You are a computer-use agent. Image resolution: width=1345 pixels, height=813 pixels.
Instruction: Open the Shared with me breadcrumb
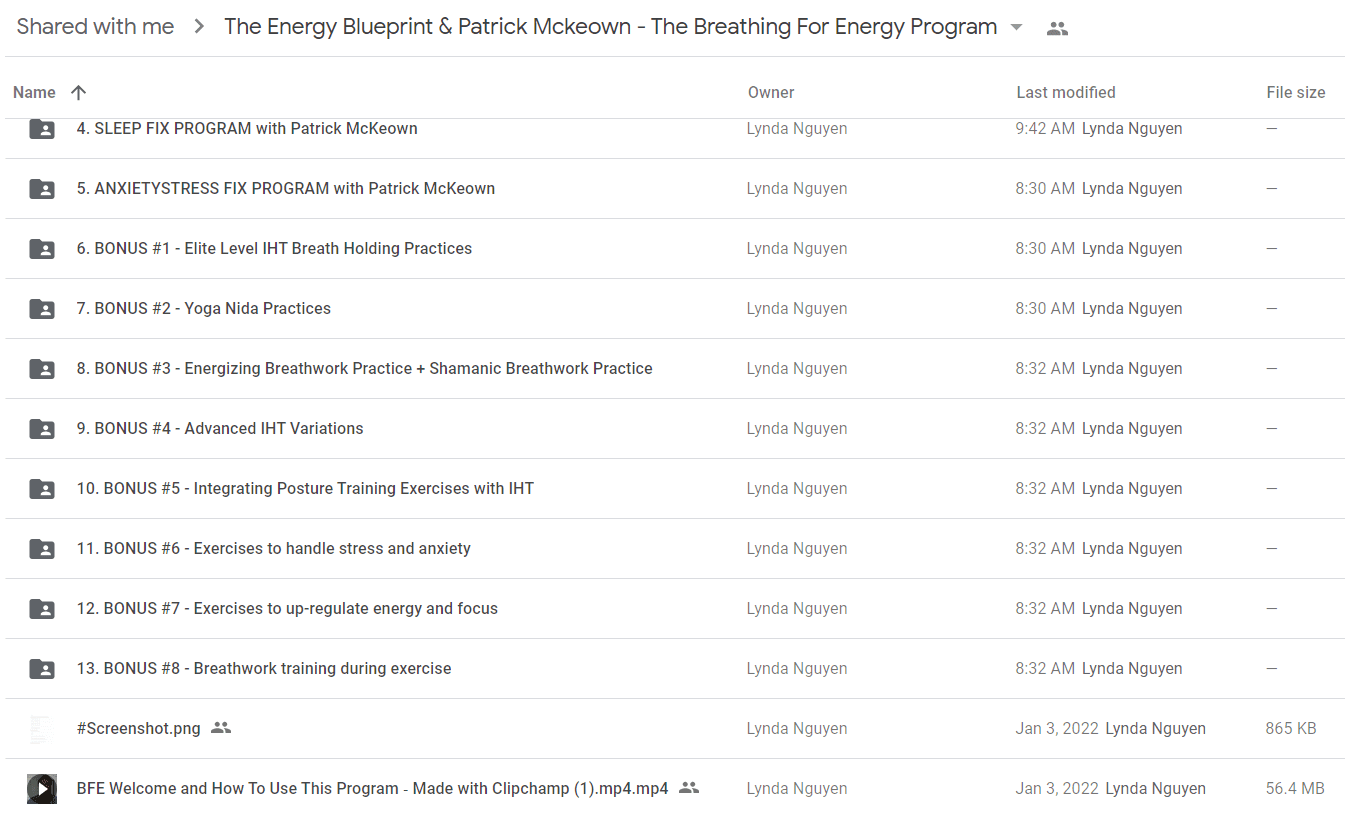(x=95, y=27)
